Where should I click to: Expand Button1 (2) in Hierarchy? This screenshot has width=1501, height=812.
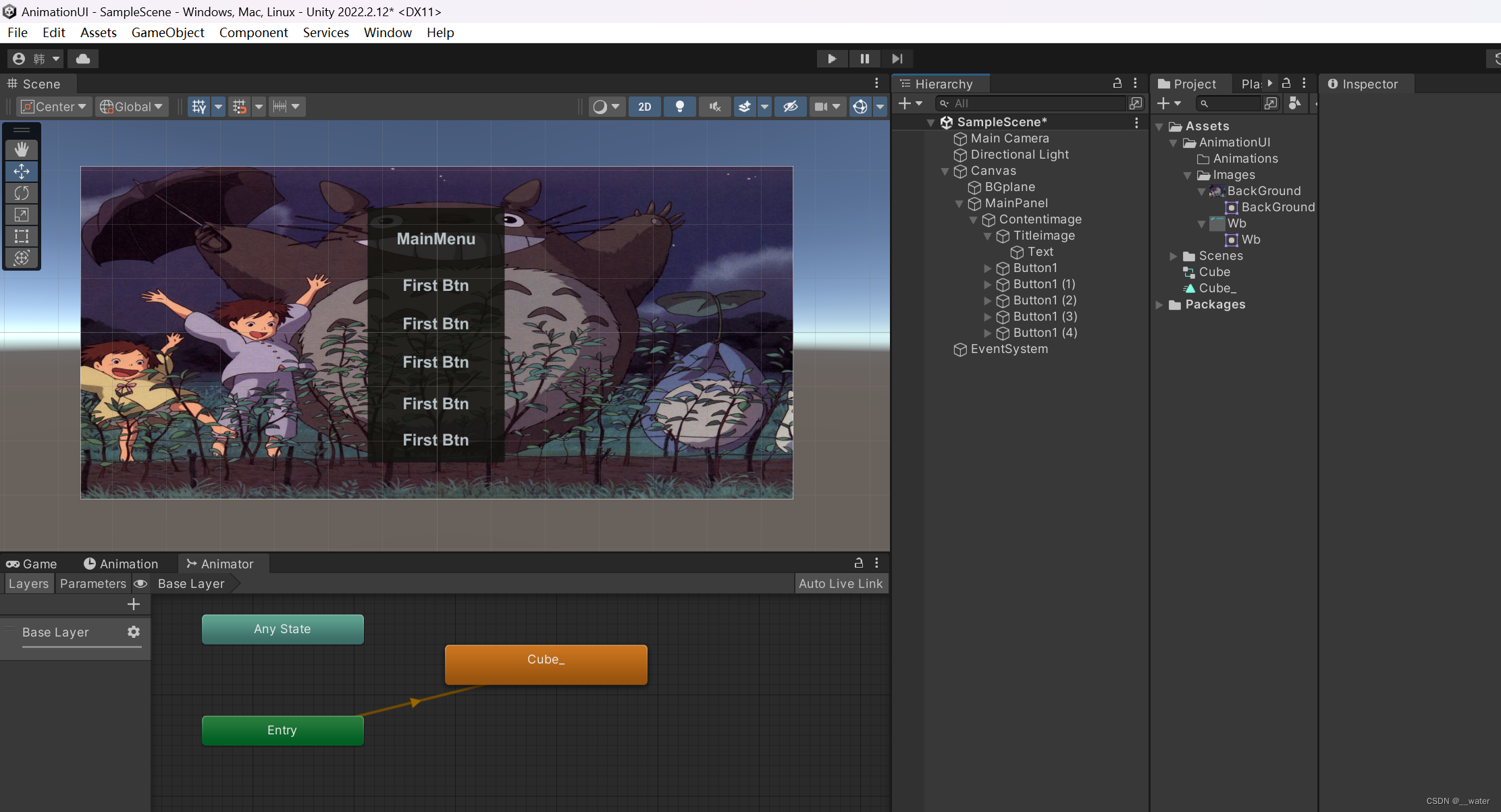pyautogui.click(x=988, y=300)
